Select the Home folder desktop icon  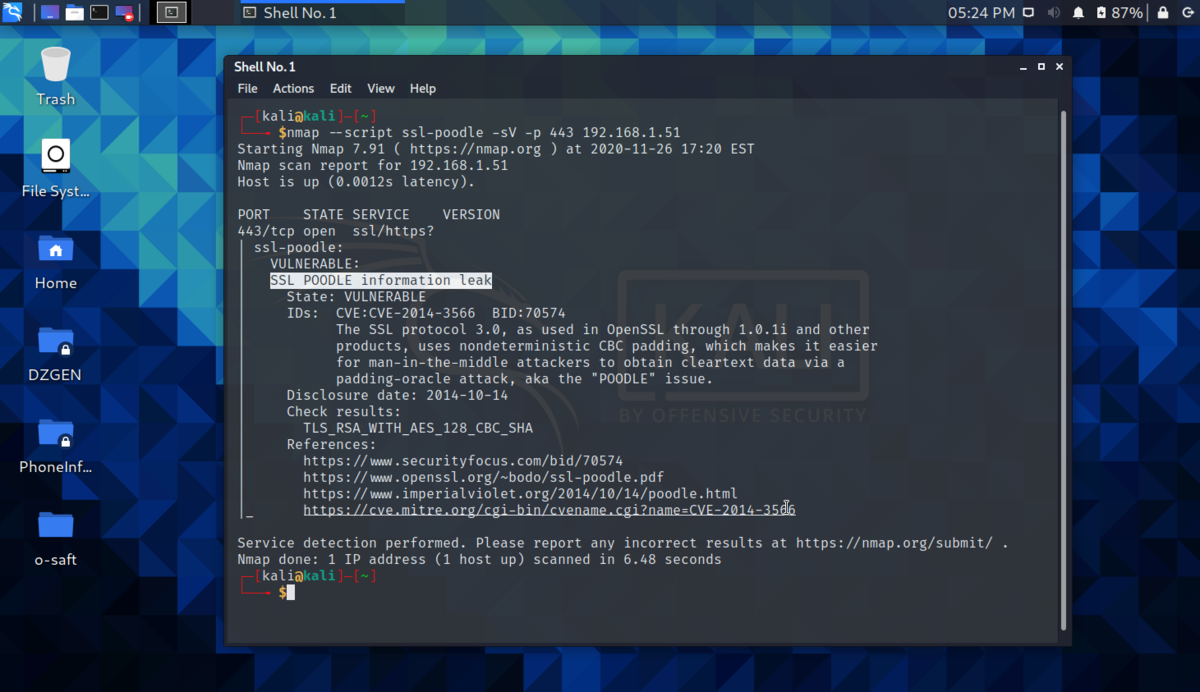pos(56,261)
